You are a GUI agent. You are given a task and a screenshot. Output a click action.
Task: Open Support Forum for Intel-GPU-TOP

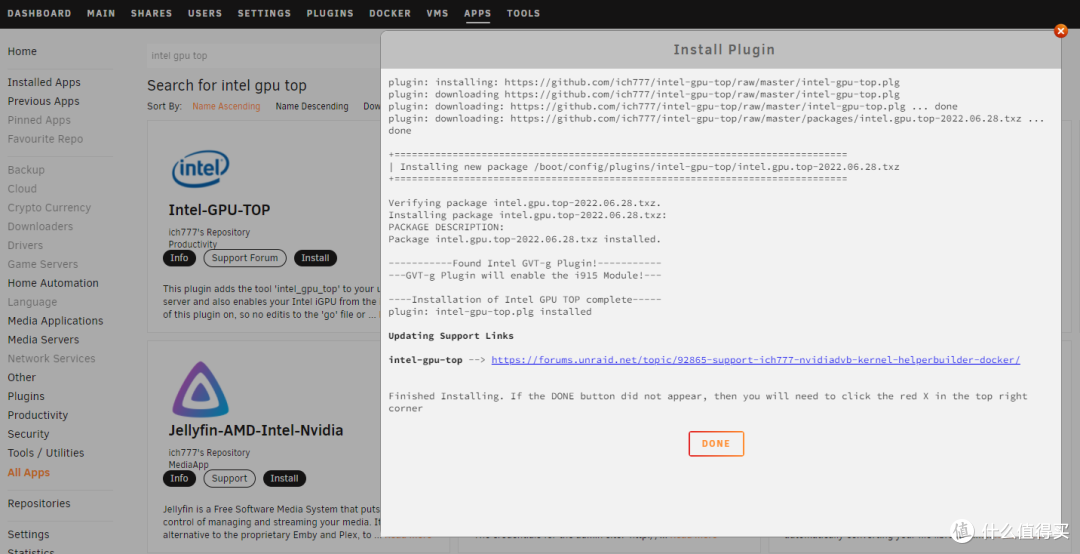click(x=244, y=258)
